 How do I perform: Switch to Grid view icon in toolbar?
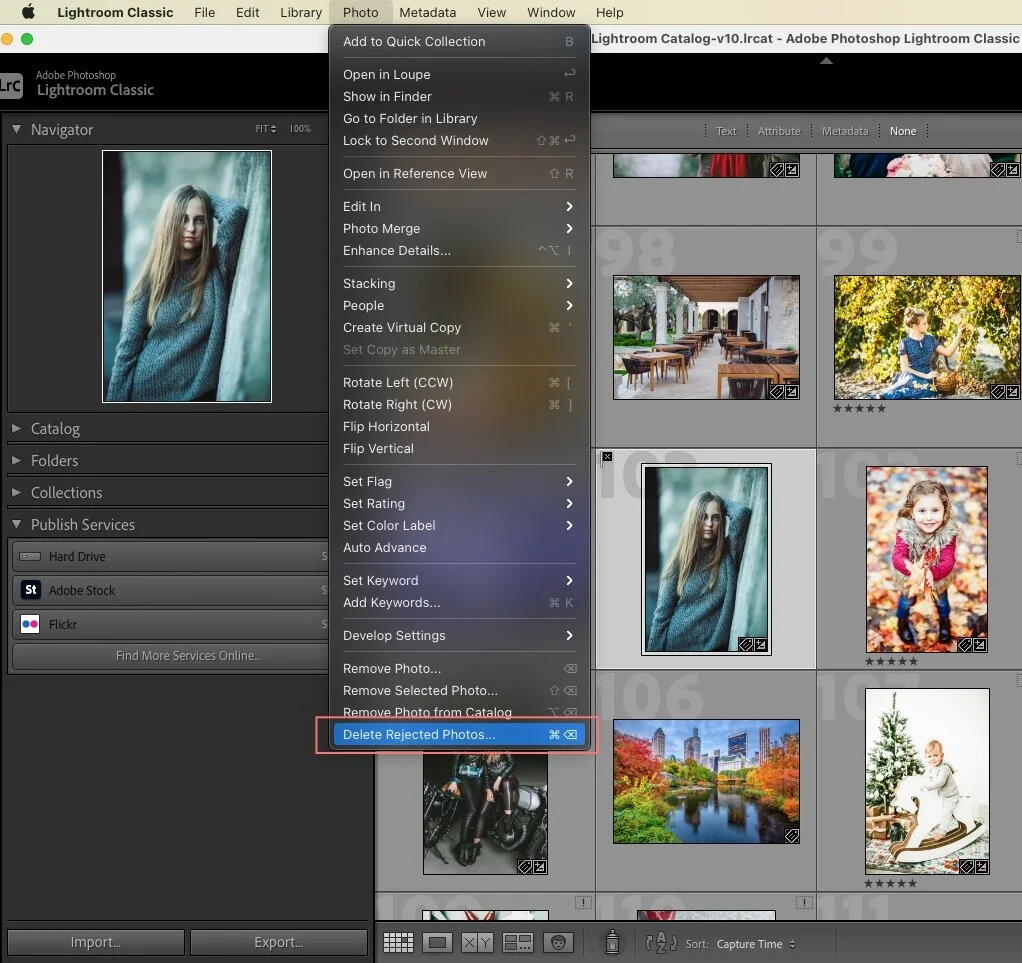coord(398,943)
